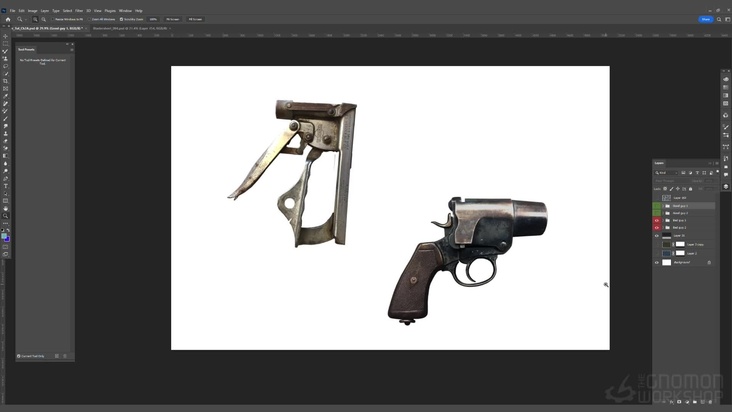
Task: Select the Gradient tool
Action: 6,156
